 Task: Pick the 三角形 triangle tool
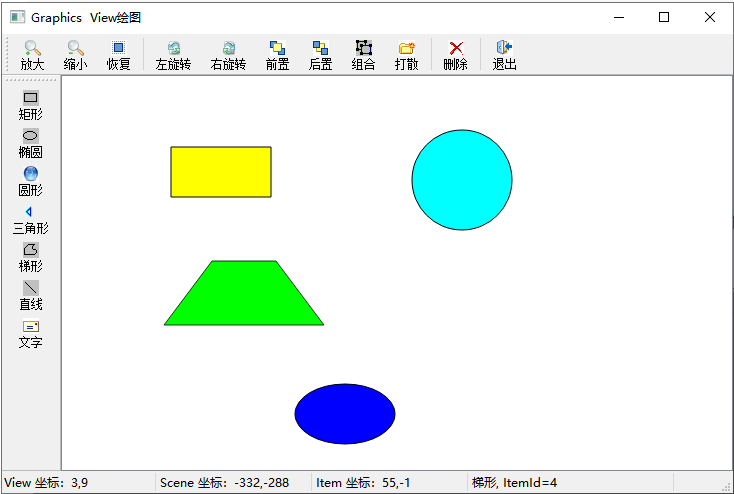[x=30, y=219]
